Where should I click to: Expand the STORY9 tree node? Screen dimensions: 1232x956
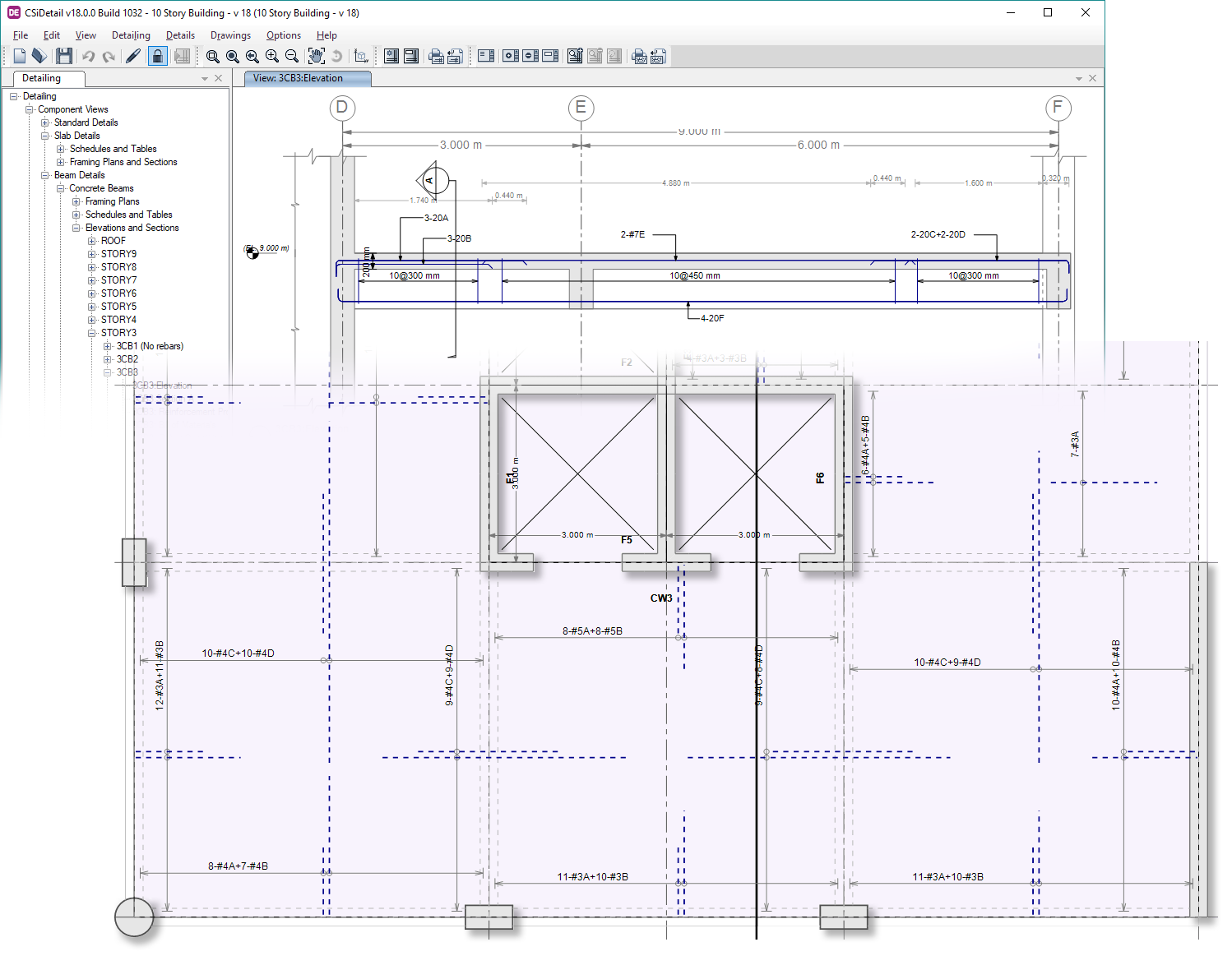(92, 254)
